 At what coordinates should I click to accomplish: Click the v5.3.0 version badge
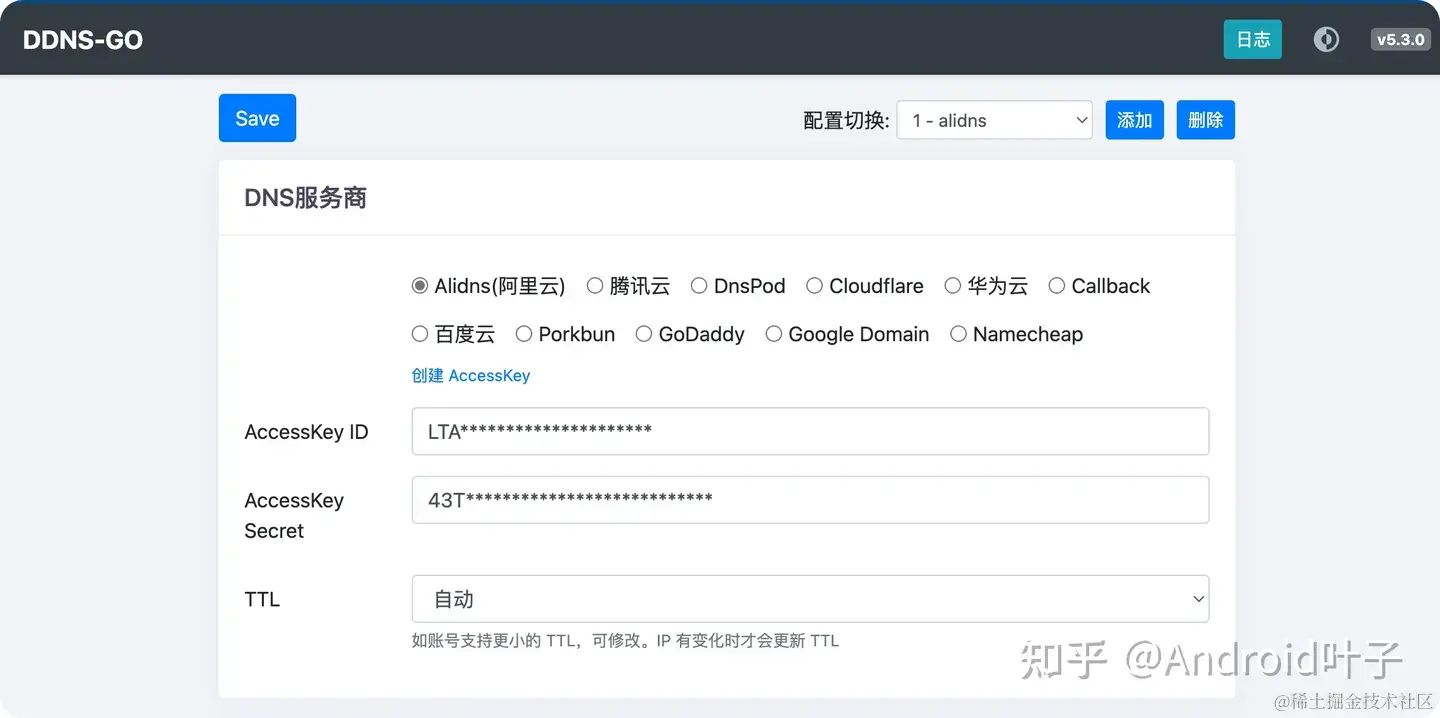tap(1400, 40)
